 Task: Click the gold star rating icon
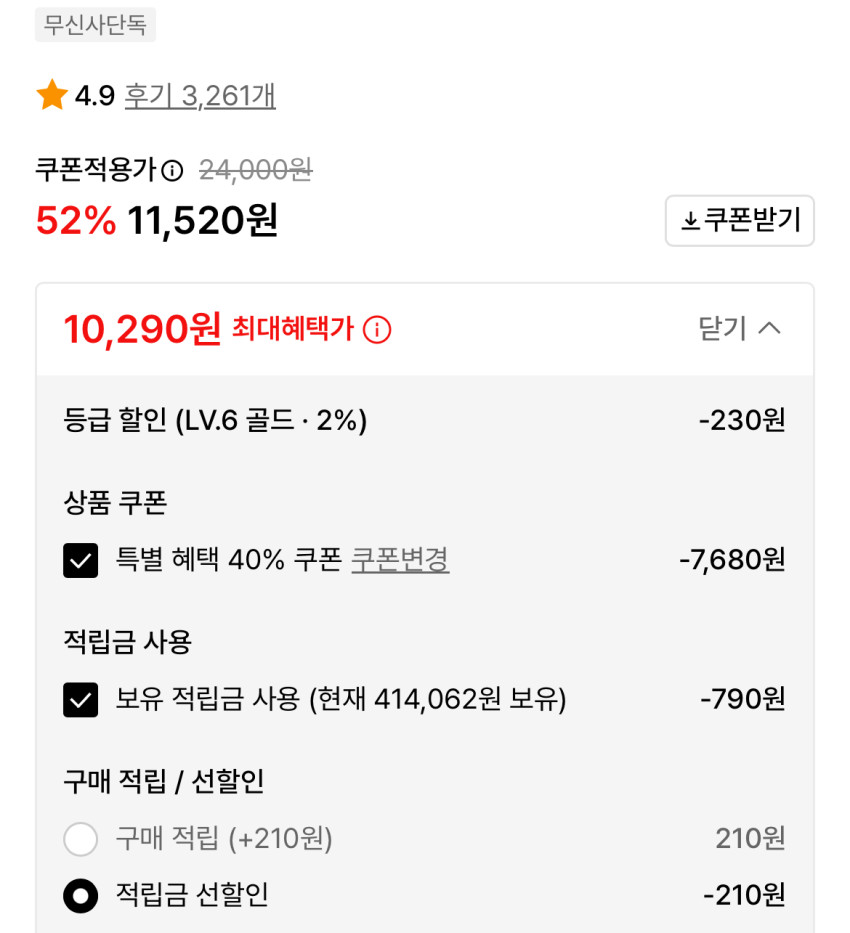tap(52, 96)
